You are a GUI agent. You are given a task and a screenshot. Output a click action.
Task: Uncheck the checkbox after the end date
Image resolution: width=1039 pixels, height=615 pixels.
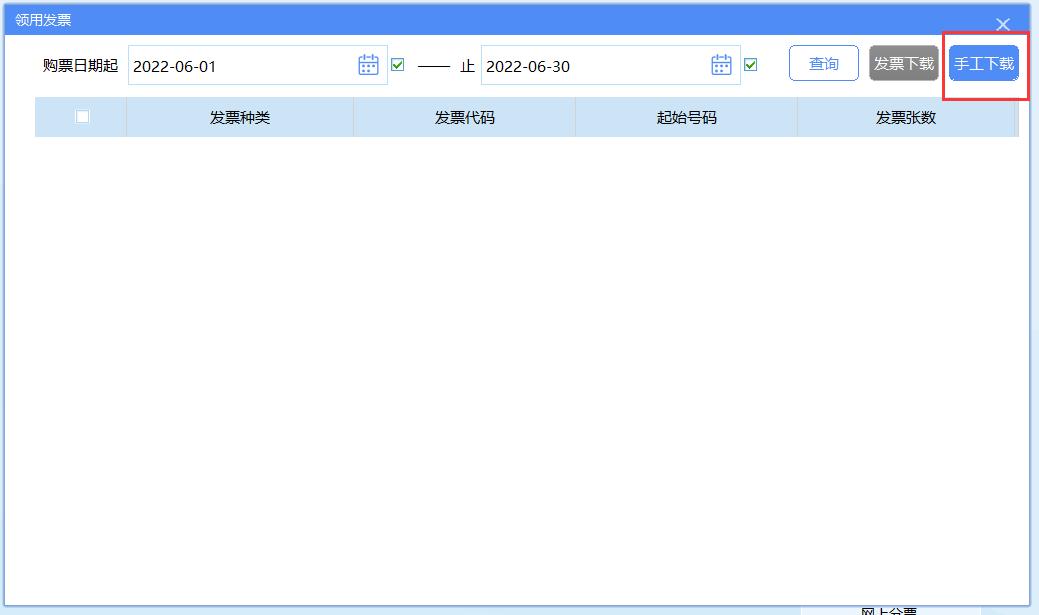point(750,64)
